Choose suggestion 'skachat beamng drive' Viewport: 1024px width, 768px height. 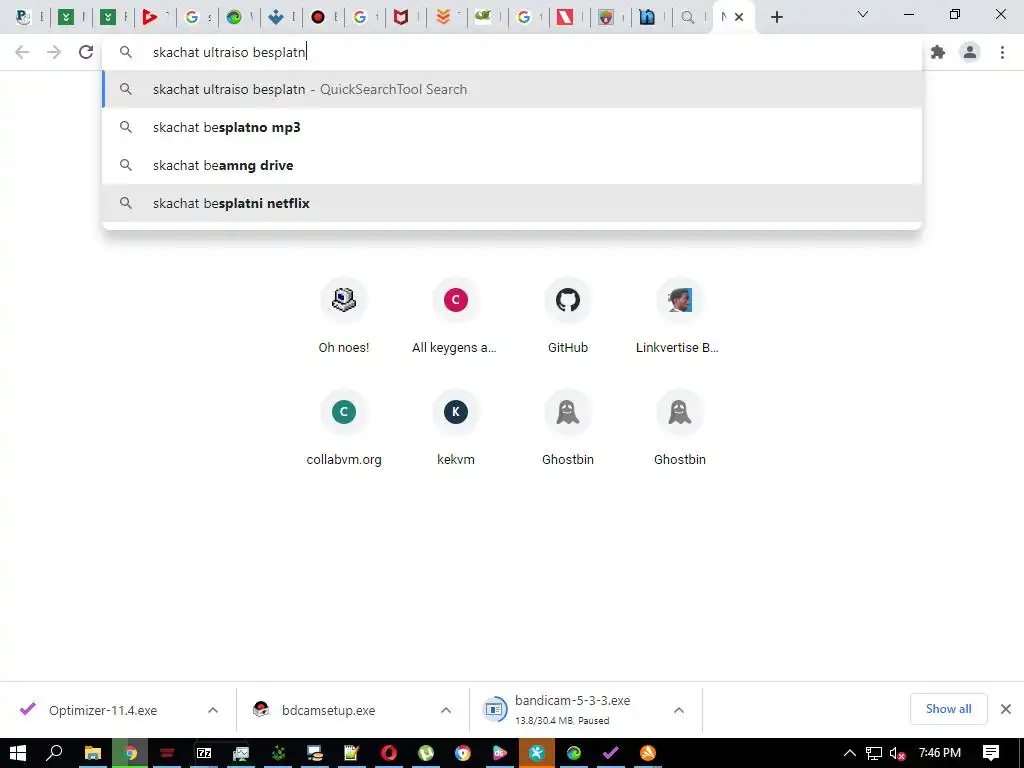(x=512, y=165)
